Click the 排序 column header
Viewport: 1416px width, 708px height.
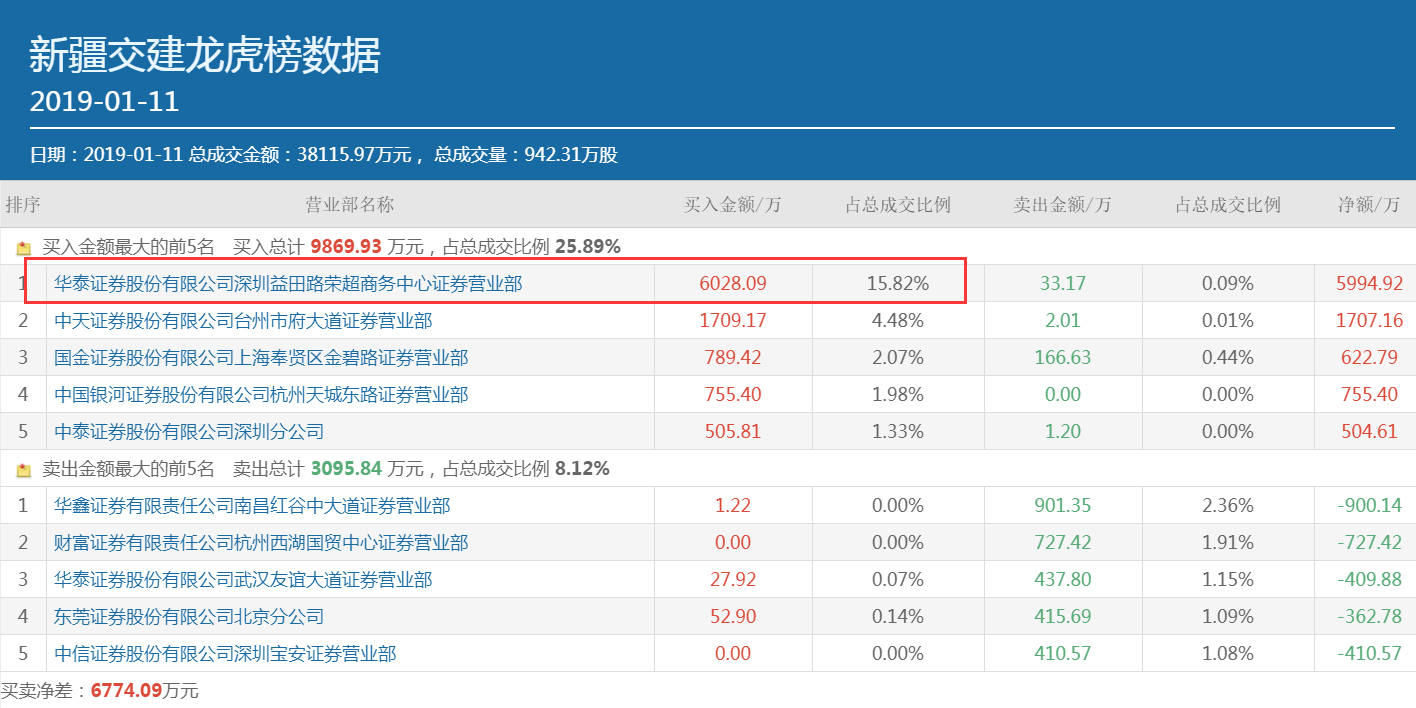tap(23, 205)
